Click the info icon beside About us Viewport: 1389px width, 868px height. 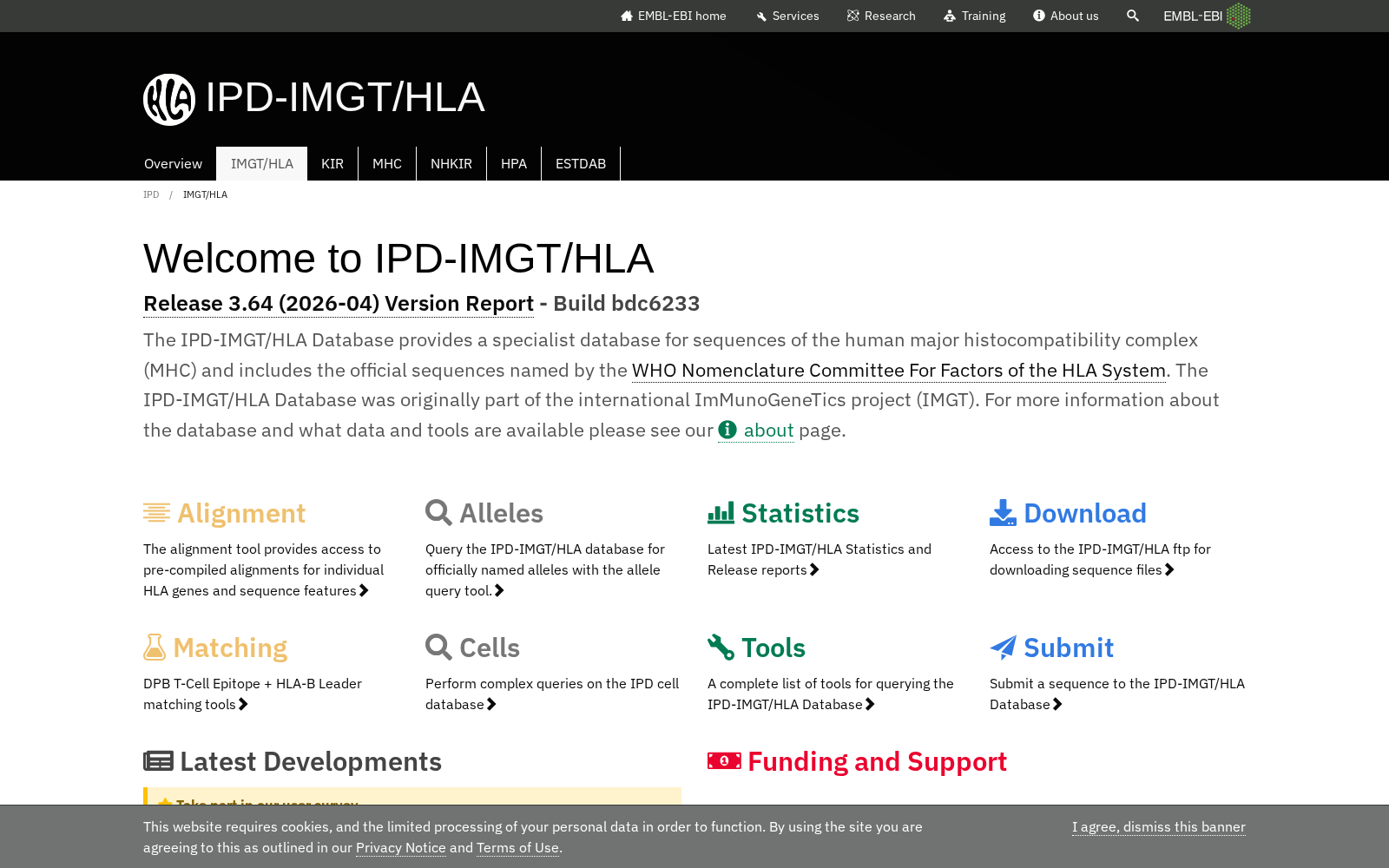(x=1039, y=16)
